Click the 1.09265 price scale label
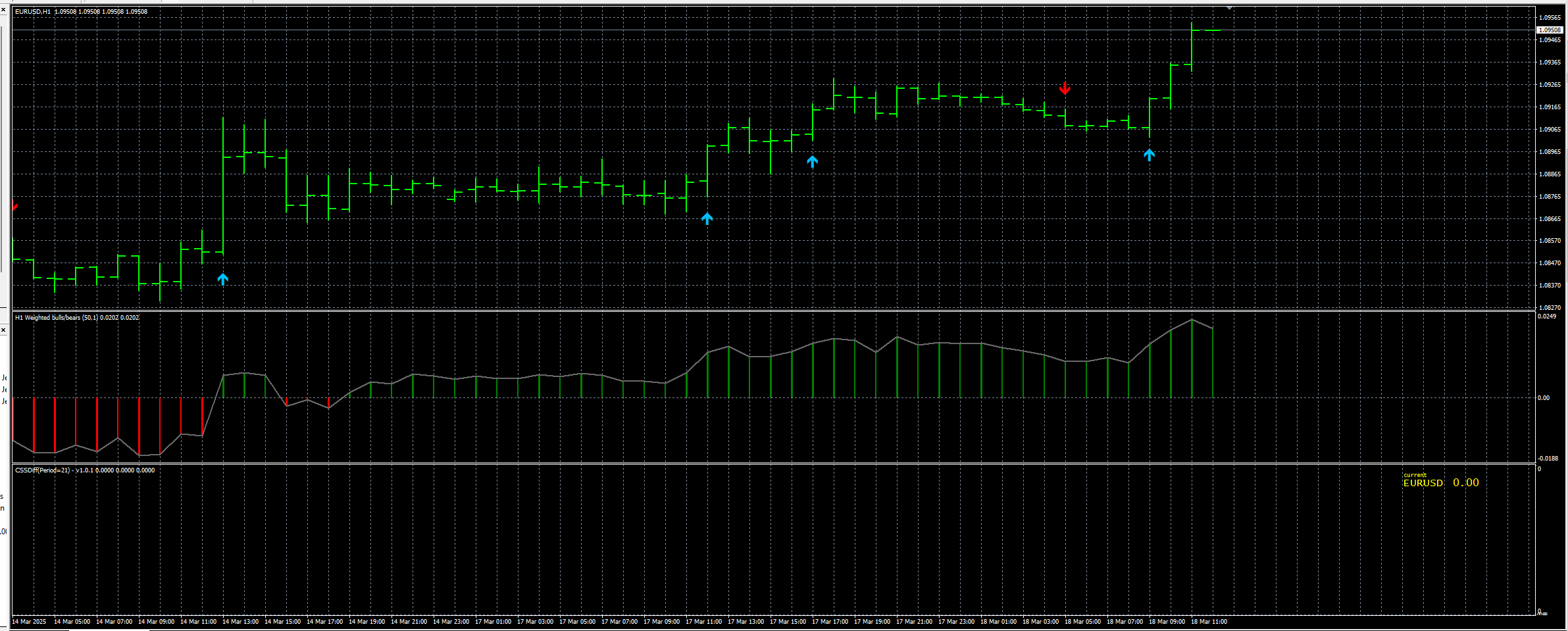Screen dimensions: 1568x631 1550,85
